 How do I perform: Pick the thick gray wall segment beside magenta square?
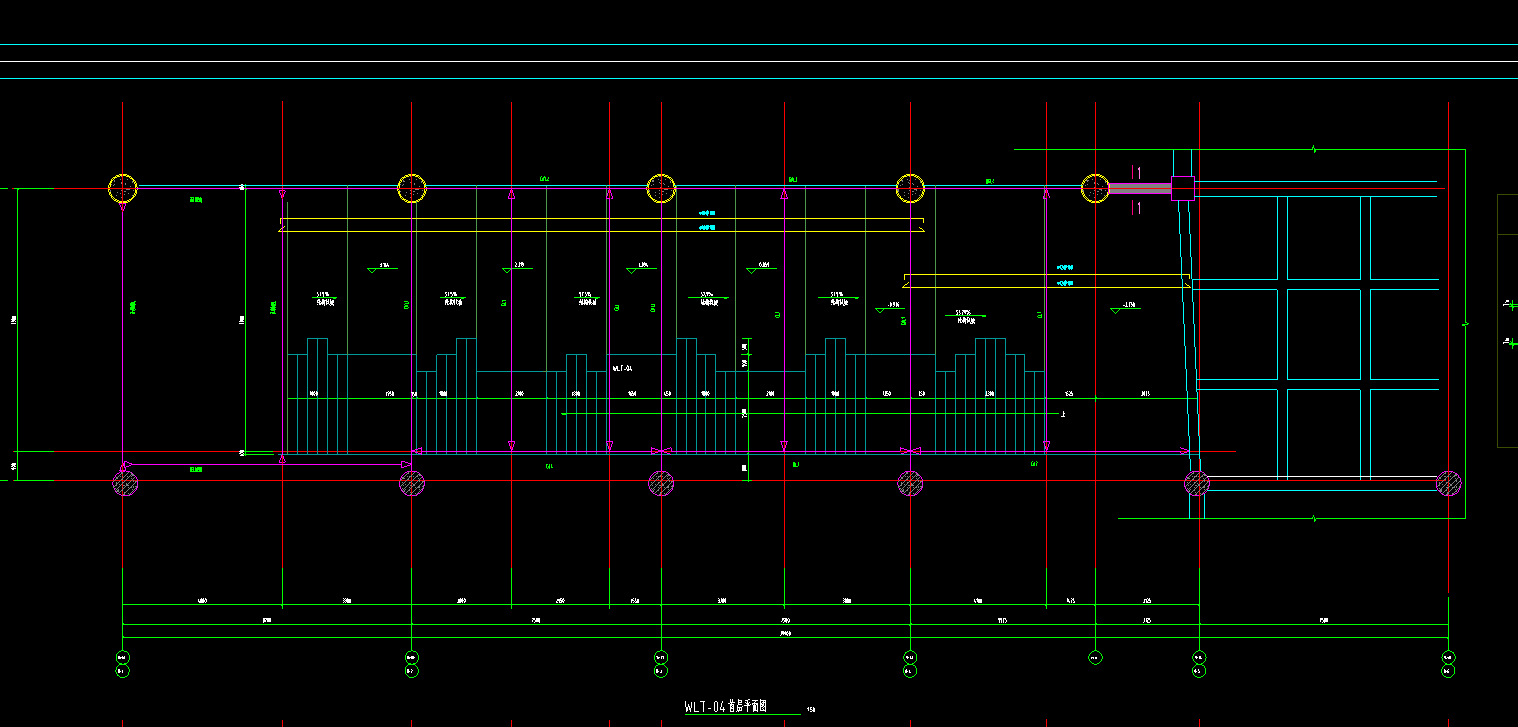click(1141, 188)
